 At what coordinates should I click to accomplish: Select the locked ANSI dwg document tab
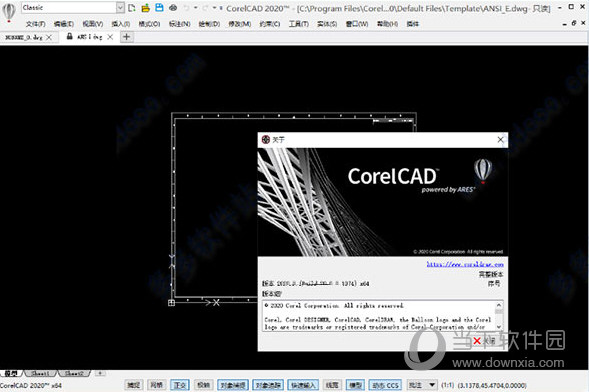click(x=89, y=37)
